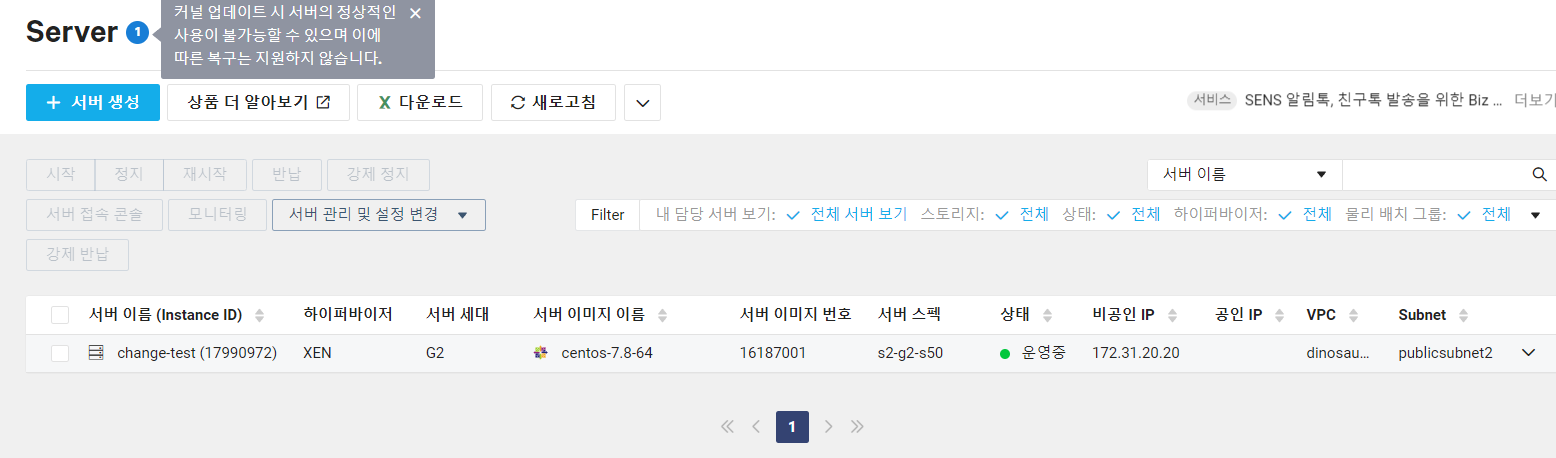Check the change-test server row checkbox
Image resolution: width=1556 pixels, height=458 pixels.
coord(60,353)
